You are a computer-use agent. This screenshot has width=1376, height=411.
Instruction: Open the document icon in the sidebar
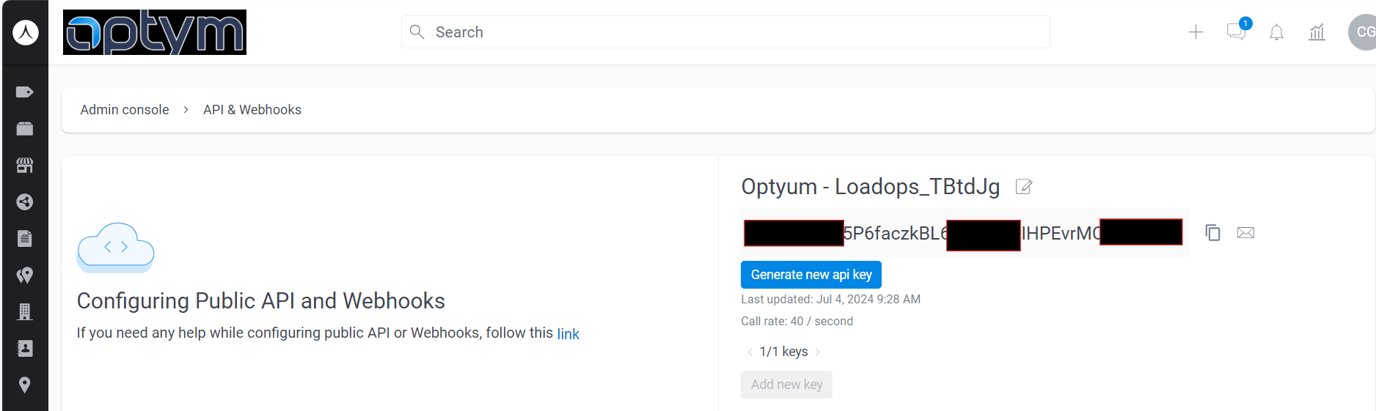[25, 238]
